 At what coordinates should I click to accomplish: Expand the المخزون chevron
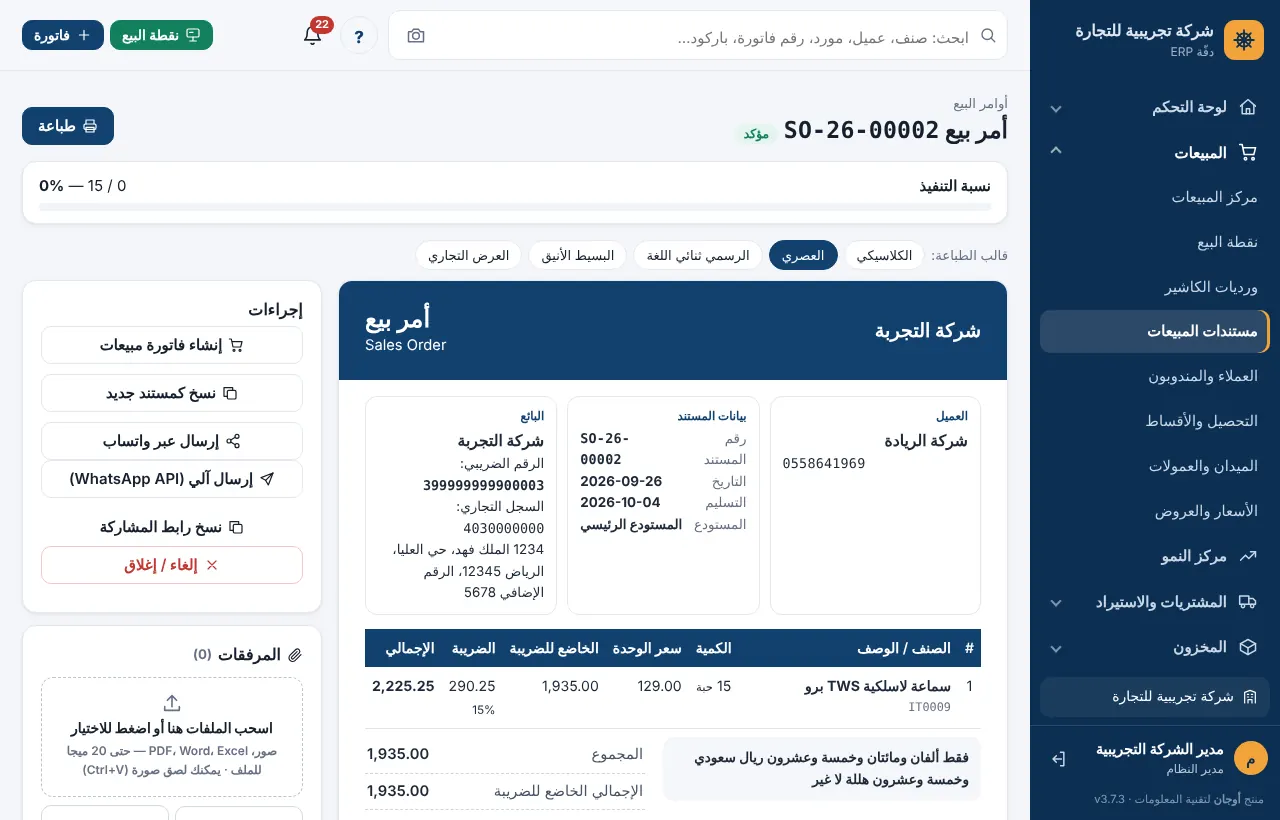[1056, 648]
